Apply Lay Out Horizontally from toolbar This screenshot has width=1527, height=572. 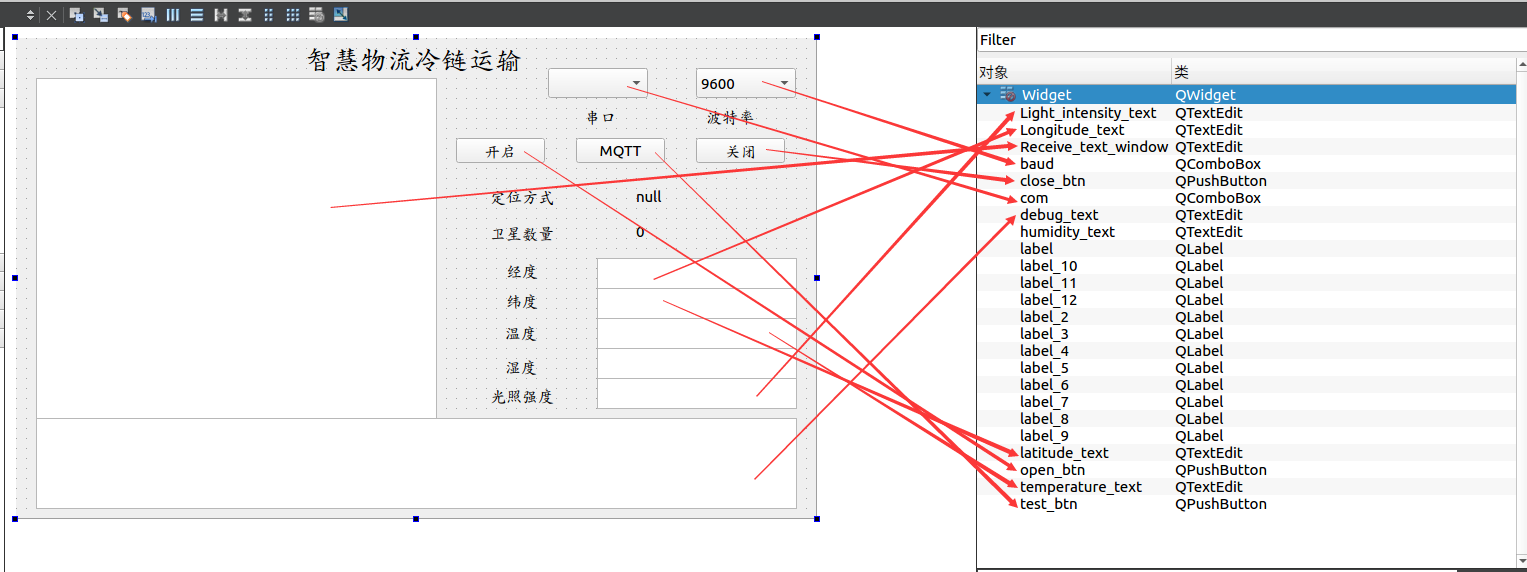tap(172, 15)
